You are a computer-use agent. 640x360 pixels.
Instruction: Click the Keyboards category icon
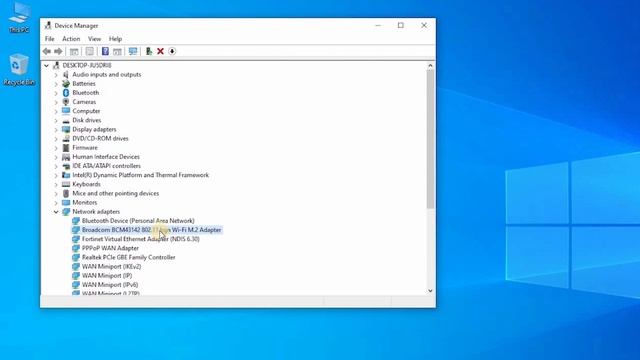click(66, 184)
